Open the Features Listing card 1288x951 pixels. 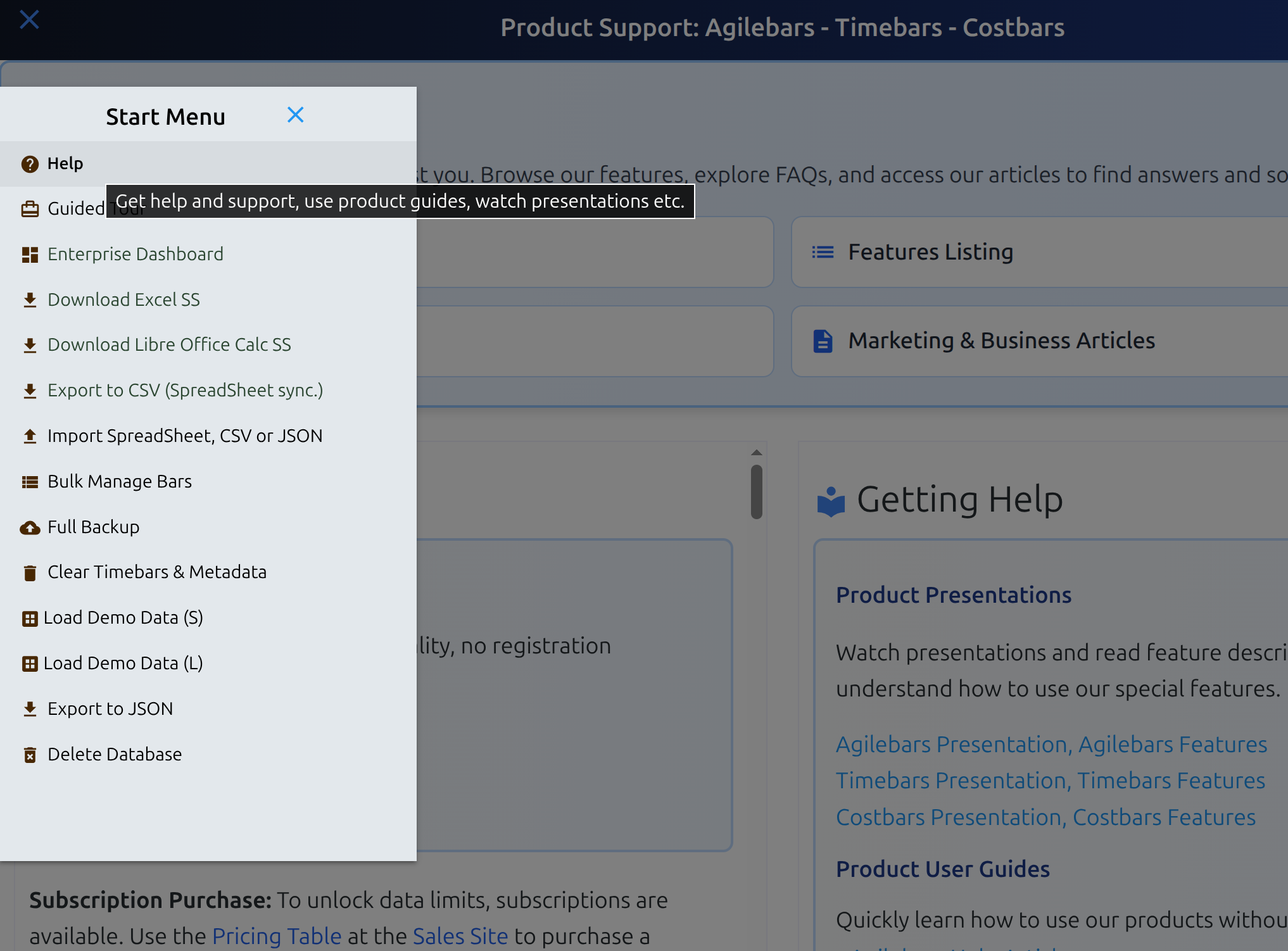coord(1039,252)
